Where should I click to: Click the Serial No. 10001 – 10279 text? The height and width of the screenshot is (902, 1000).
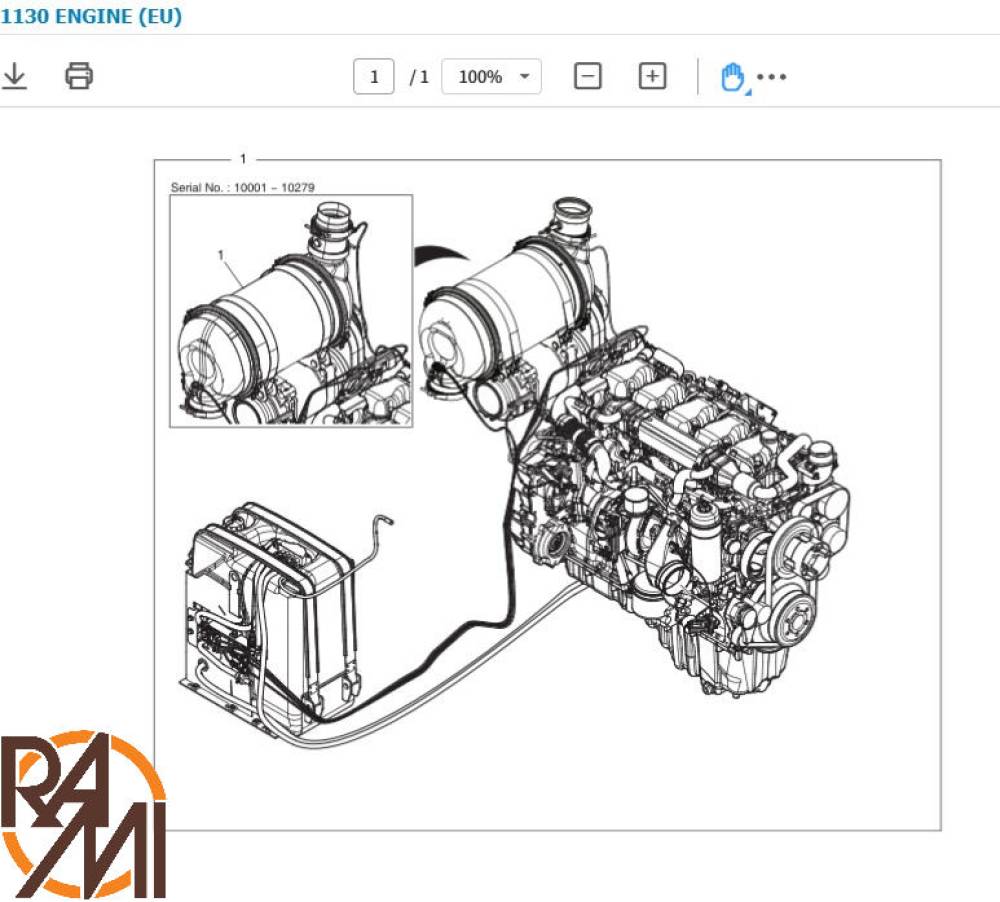[243, 187]
